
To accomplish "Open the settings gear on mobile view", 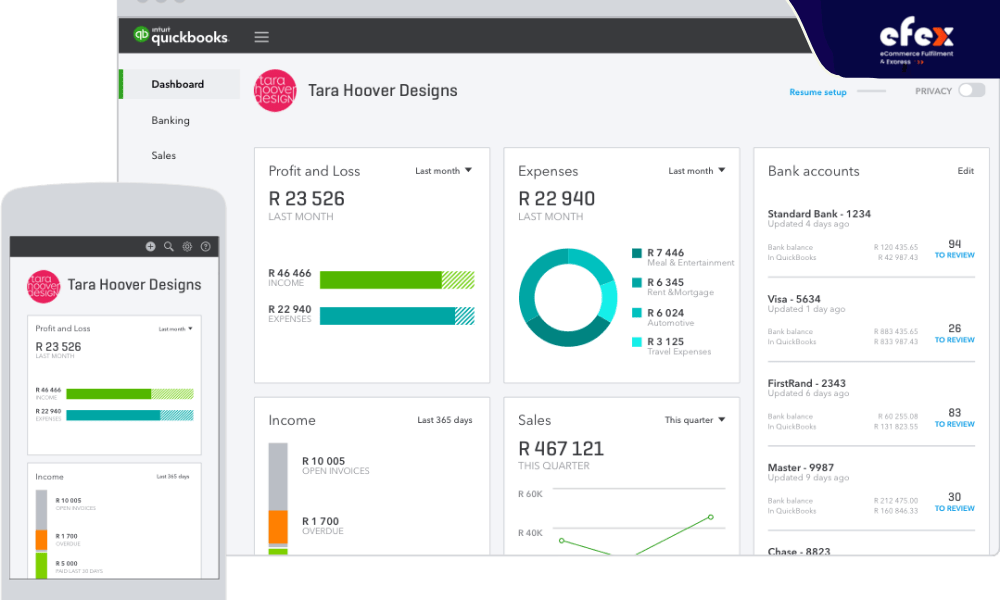I will [x=188, y=246].
